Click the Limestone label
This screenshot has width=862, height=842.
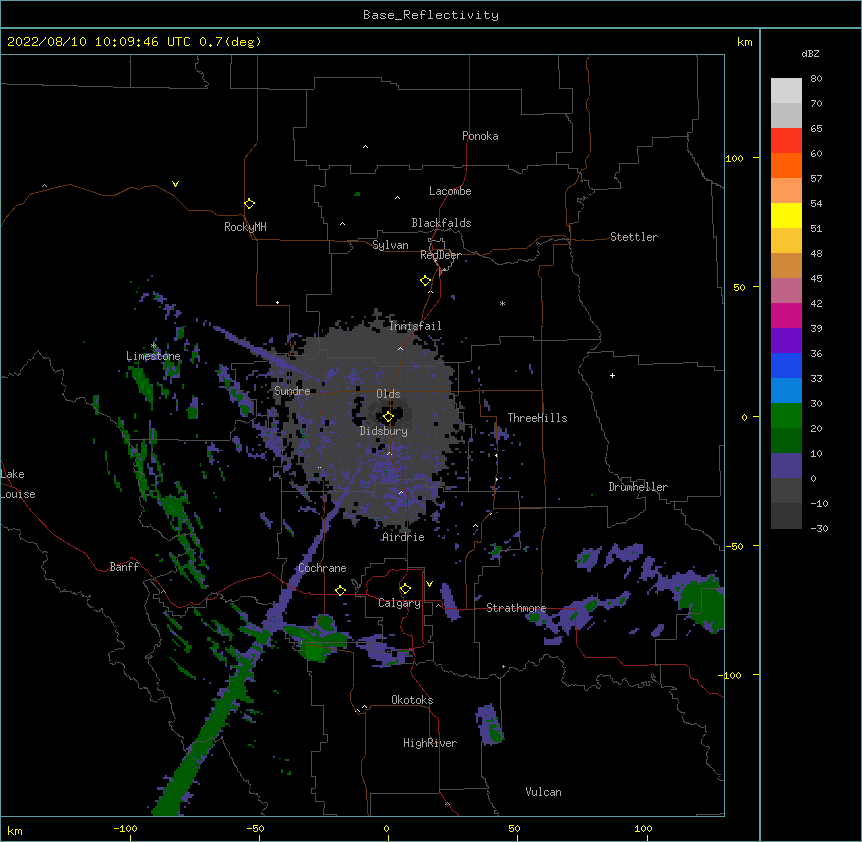click(x=153, y=356)
